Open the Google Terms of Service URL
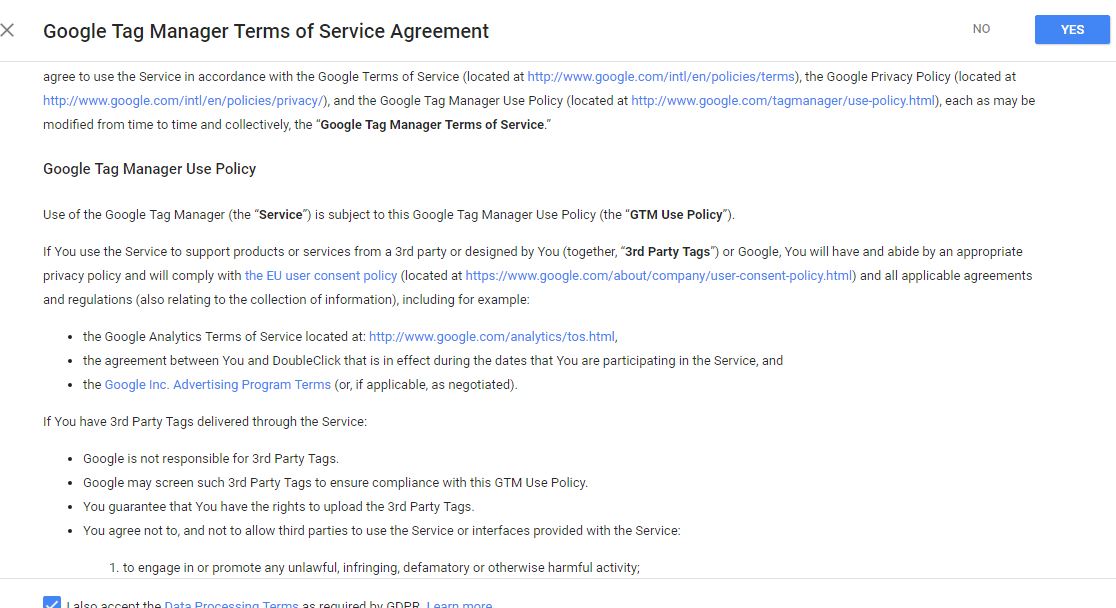1116x608 pixels. (661, 76)
